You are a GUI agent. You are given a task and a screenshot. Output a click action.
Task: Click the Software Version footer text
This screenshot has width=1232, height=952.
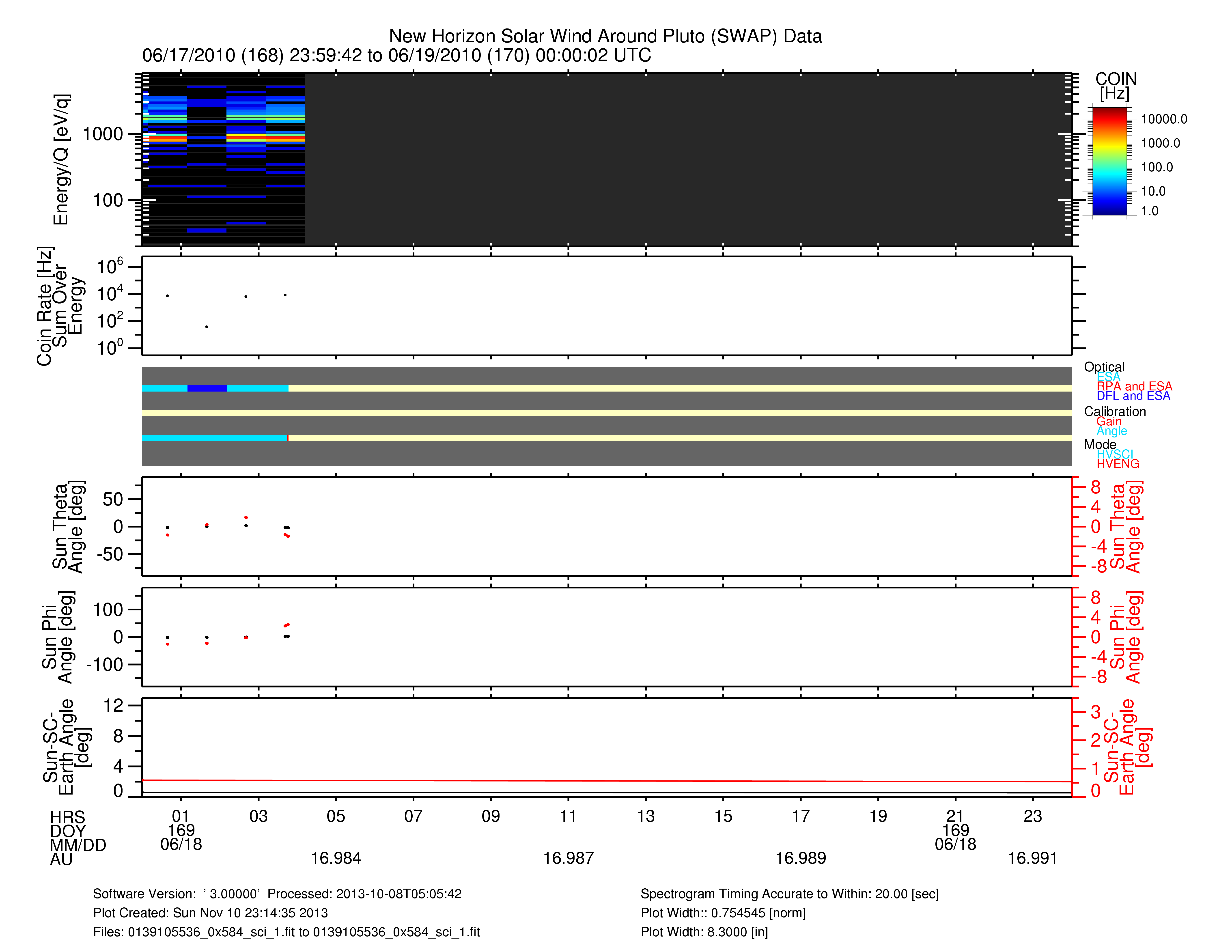coord(277,894)
